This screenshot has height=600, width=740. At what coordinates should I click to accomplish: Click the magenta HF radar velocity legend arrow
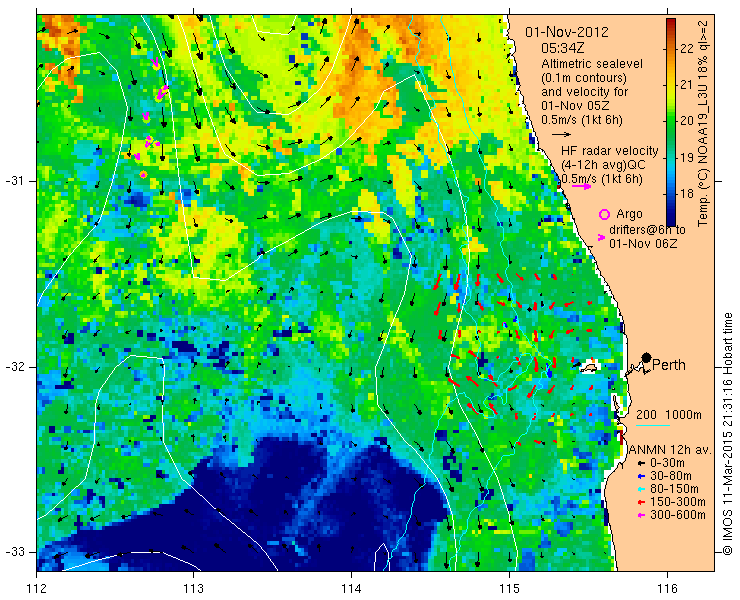point(581,186)
